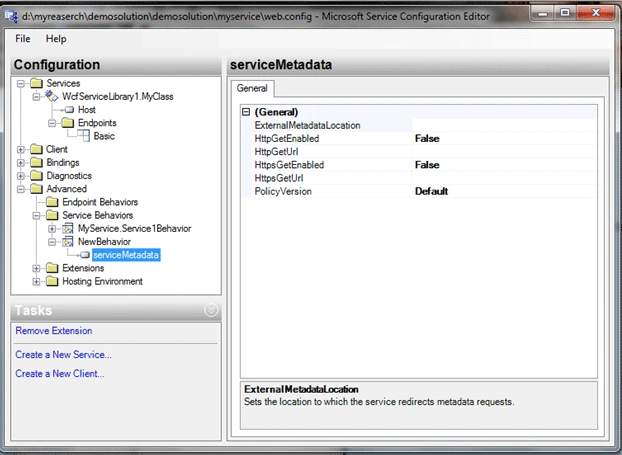Select MyService.Service1Behavior label
The width and height of the screenshot is (622, 455).
tap(134, 228)
